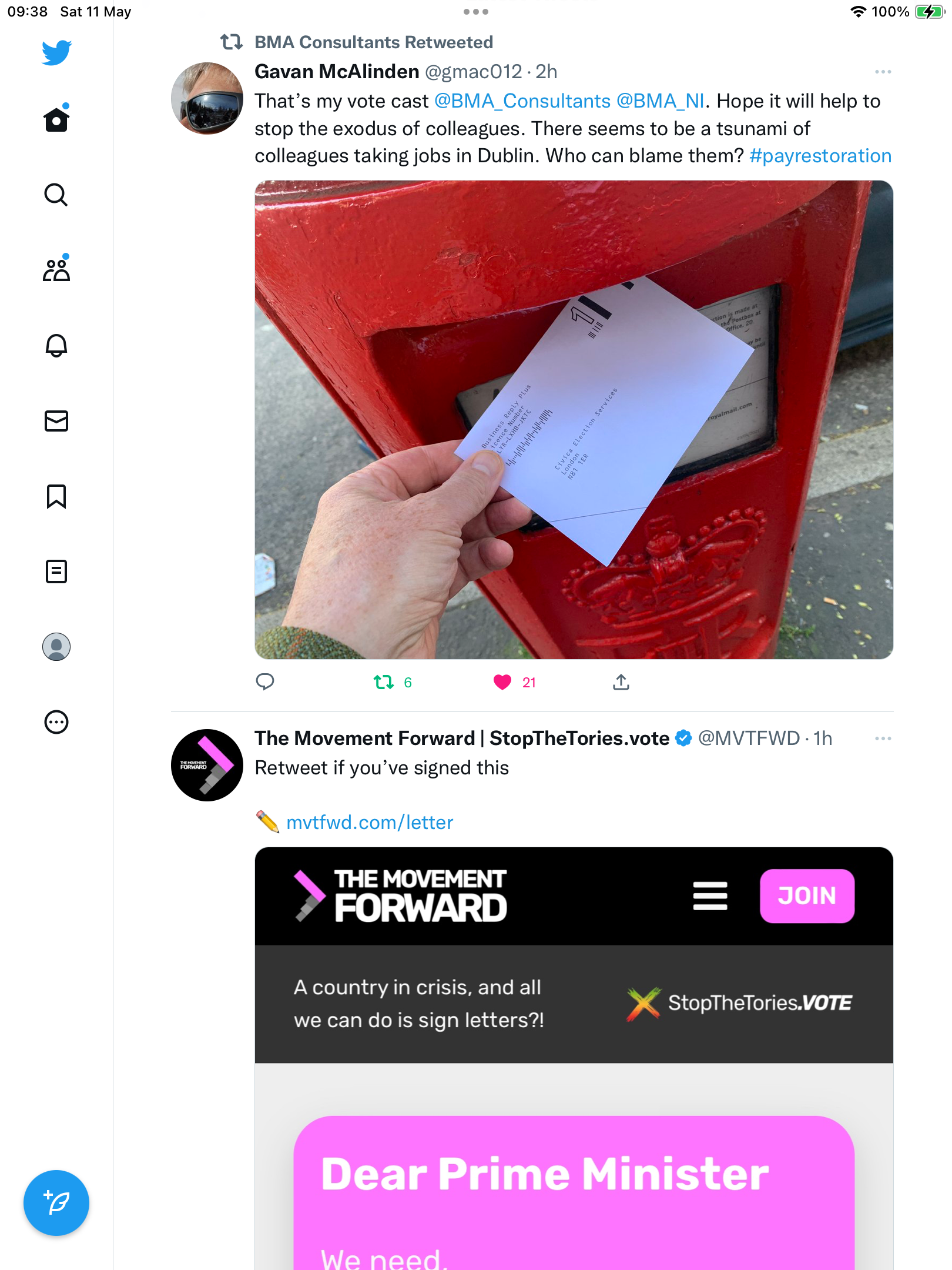
Task: Open the Search icon in sidebar
Action: click(x=56, y=195)
